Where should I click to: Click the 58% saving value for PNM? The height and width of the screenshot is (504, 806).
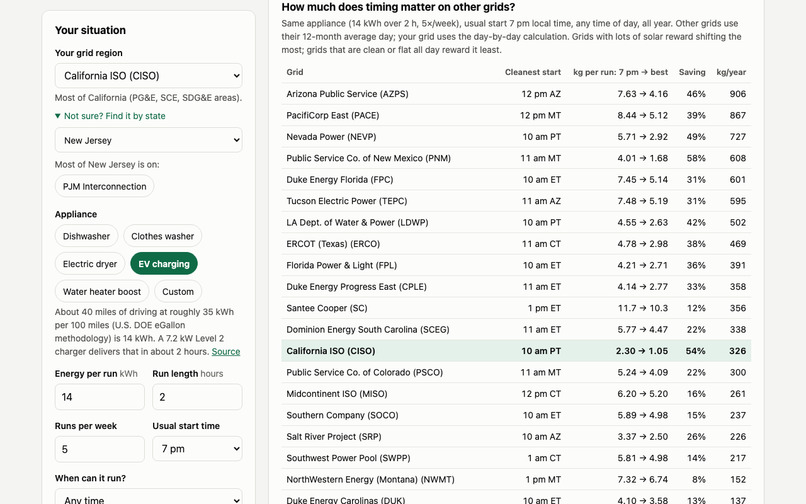(x=696, y=158)
